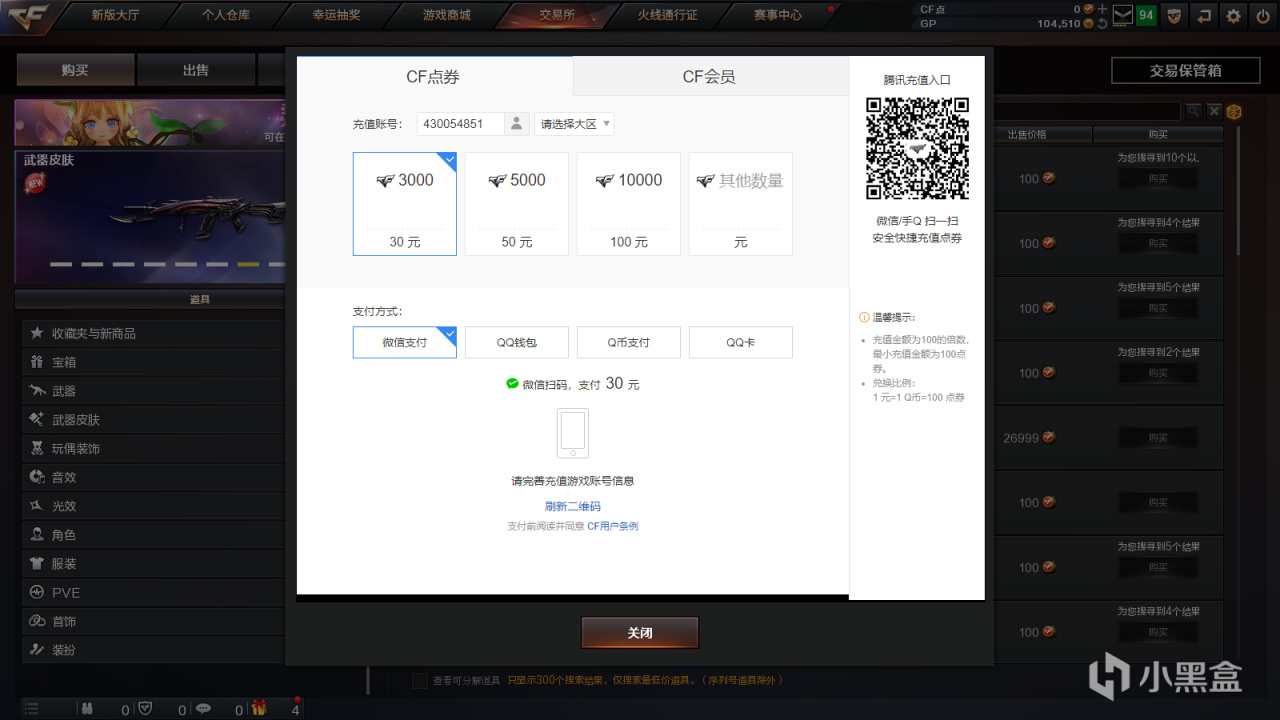The width and height of the screenshot is (1280, 720).
Task: Open the friends icon in bottom bar
Action: click(87, 708)
